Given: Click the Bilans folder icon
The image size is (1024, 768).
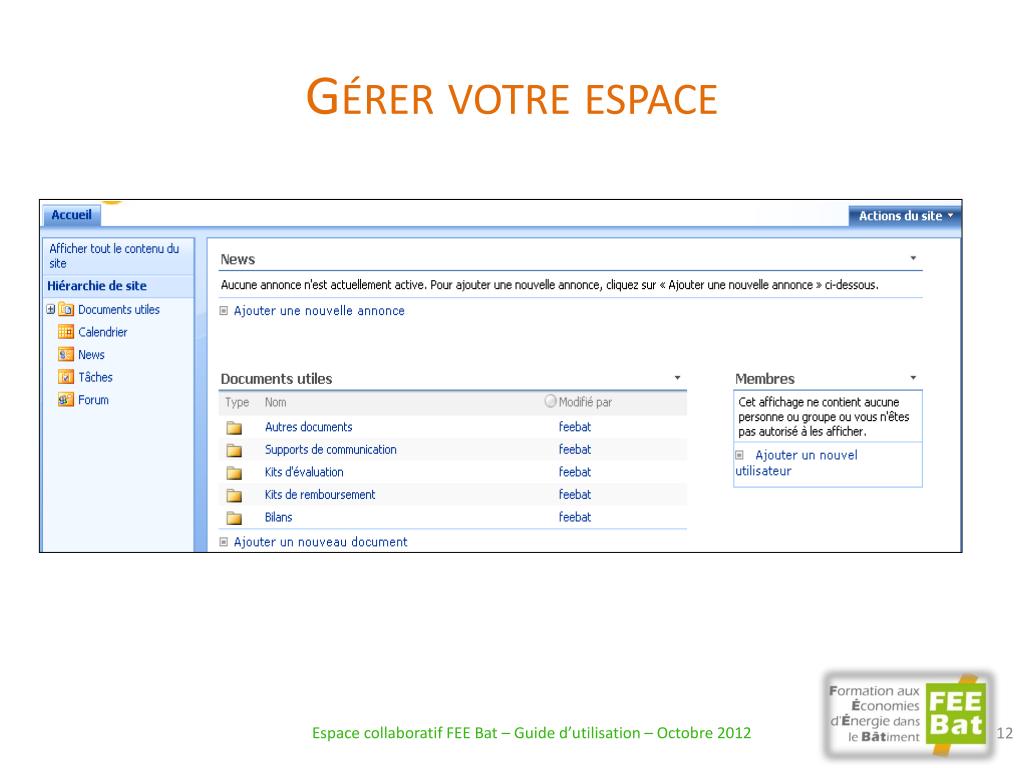Looking at the screenshot, I should tap(234, 519).
